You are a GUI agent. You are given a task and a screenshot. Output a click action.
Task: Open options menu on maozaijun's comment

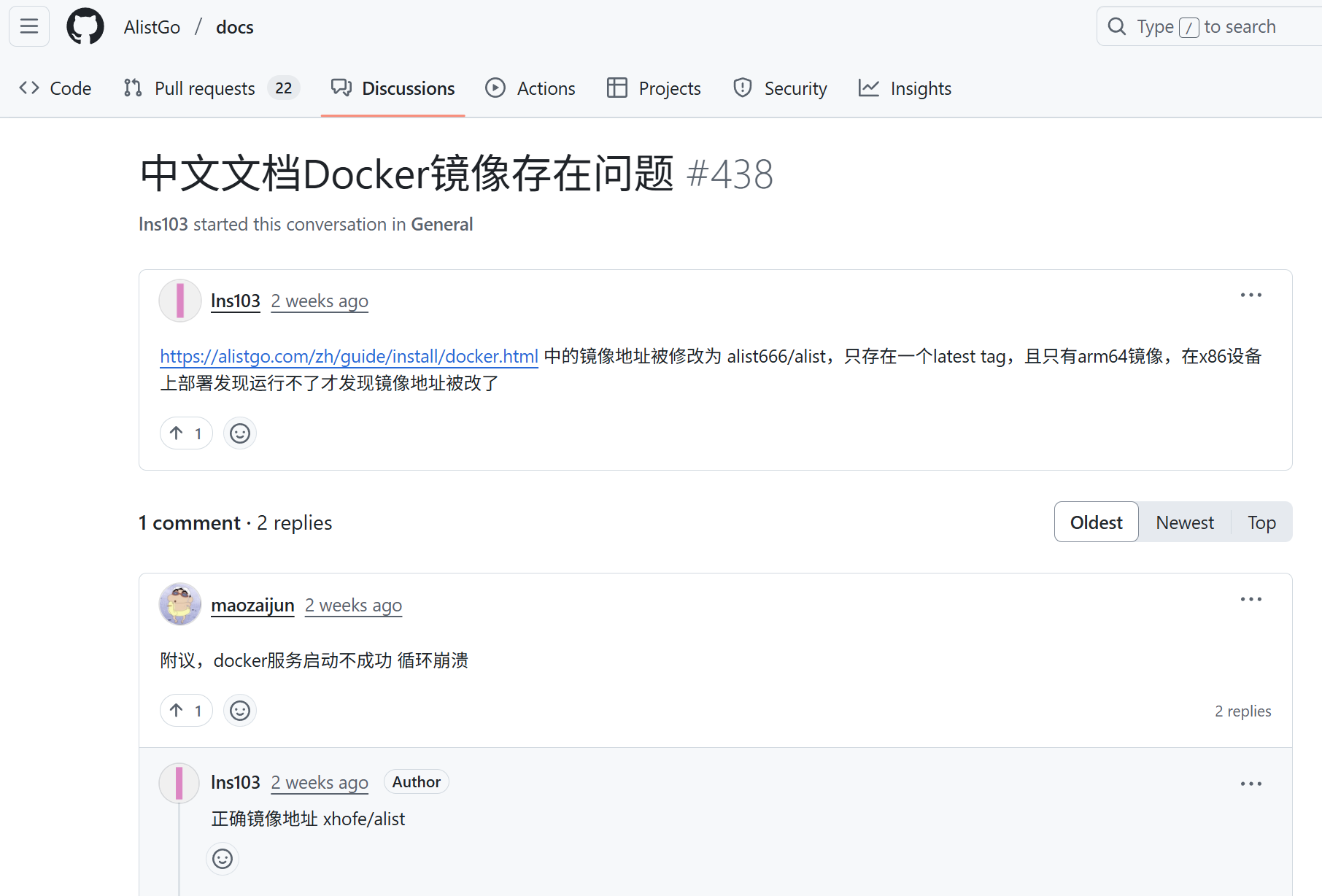(x=1251, y=600)
